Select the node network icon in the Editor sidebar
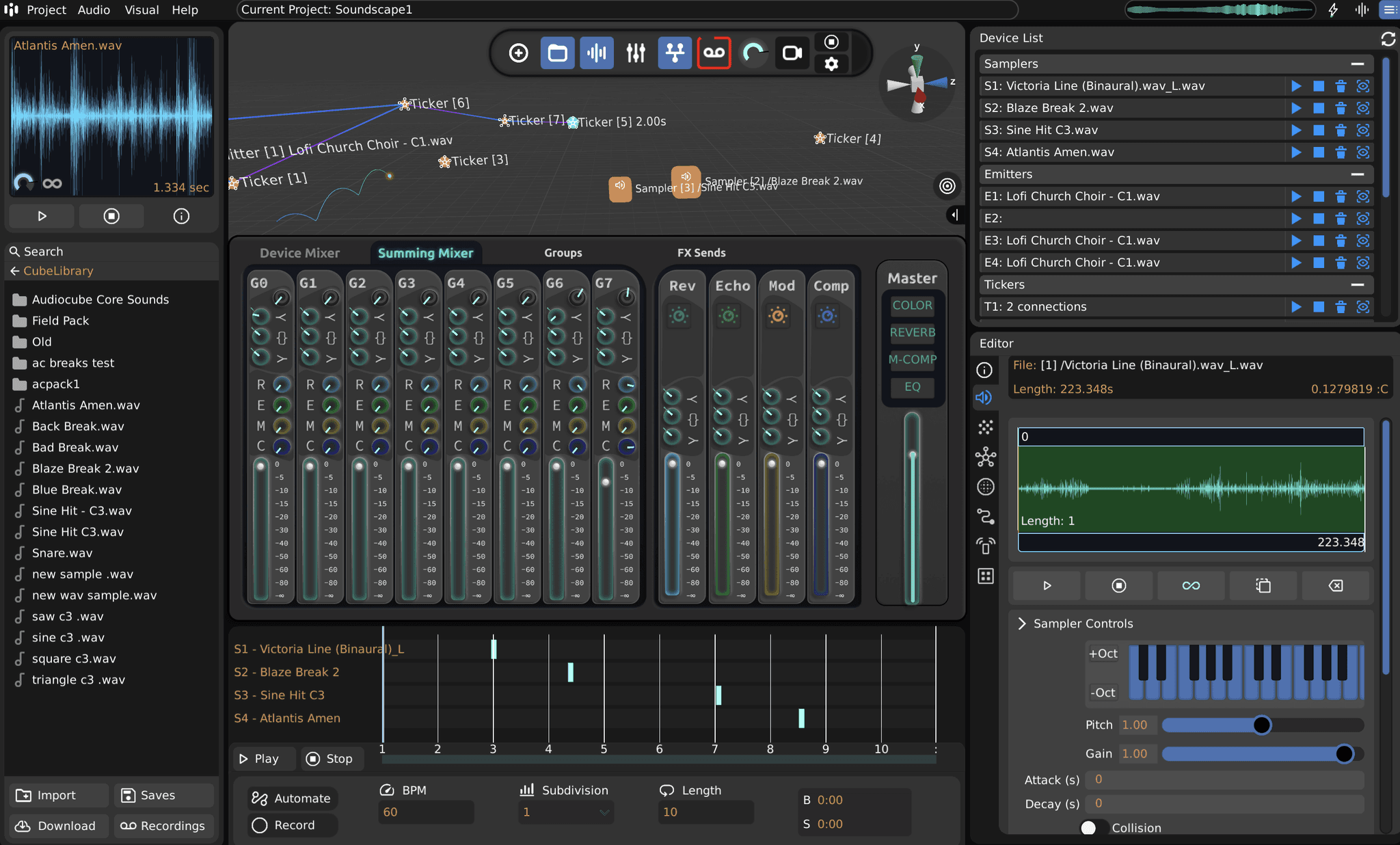 pyautogui.click(x=986, y=457)
